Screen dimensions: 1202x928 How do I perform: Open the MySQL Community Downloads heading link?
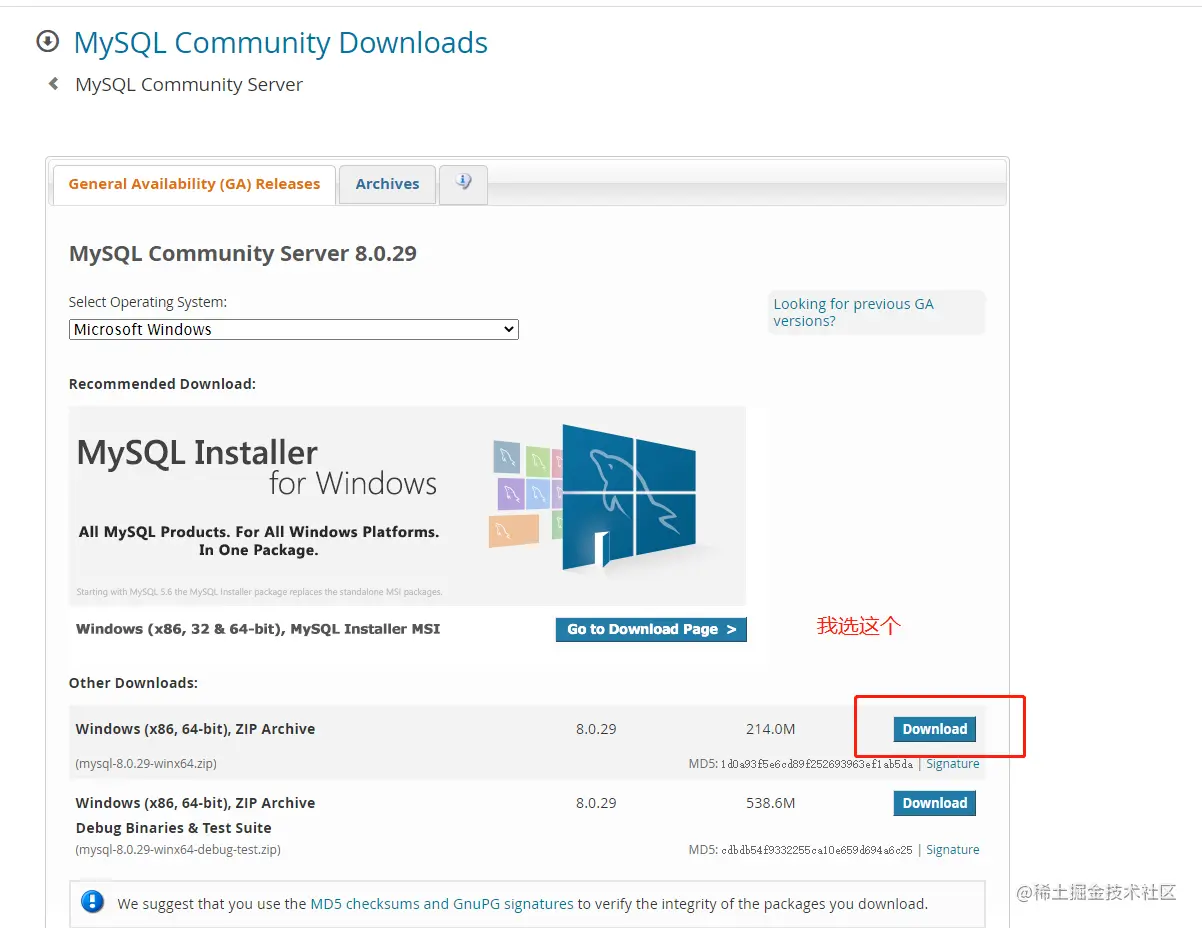click(281, 43)
